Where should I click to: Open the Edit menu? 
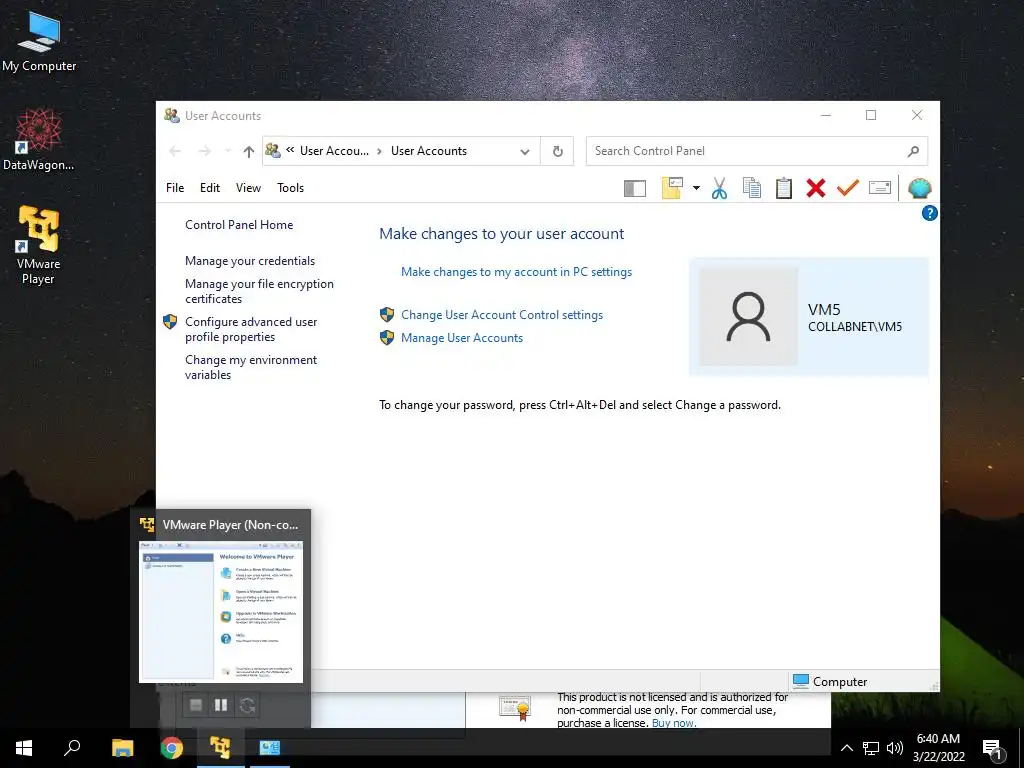210,188
